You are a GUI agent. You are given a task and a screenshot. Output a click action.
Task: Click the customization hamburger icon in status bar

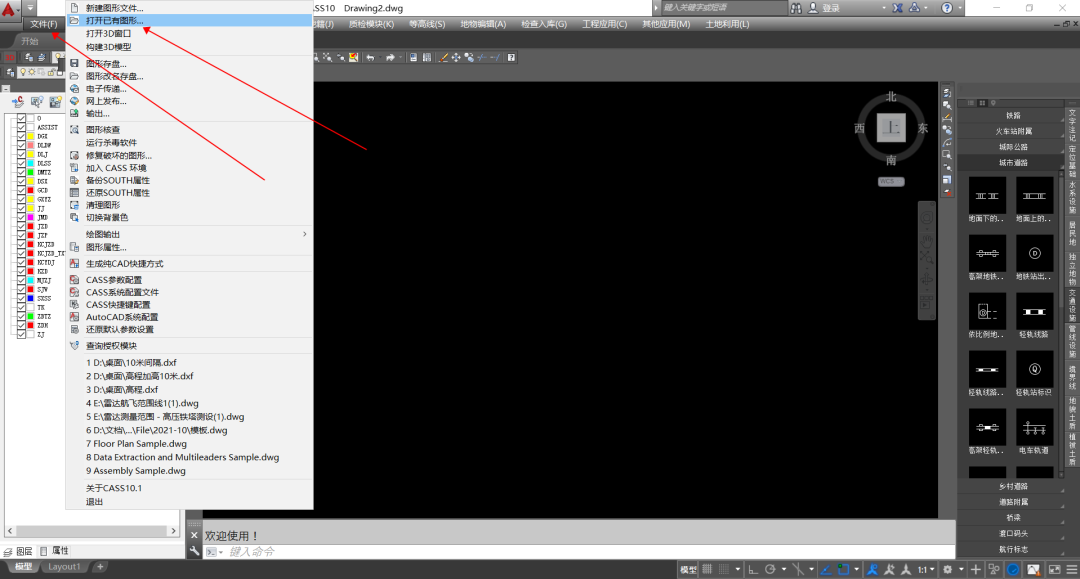pyautogui.click(x=1071, y=569)
